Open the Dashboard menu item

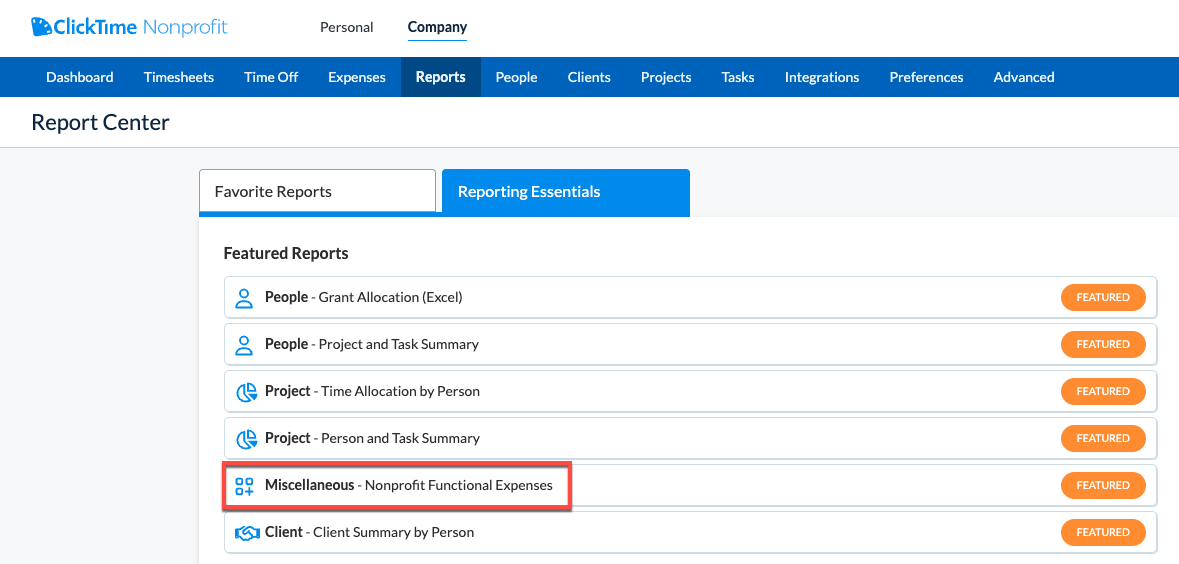click(x=80, y=77)
